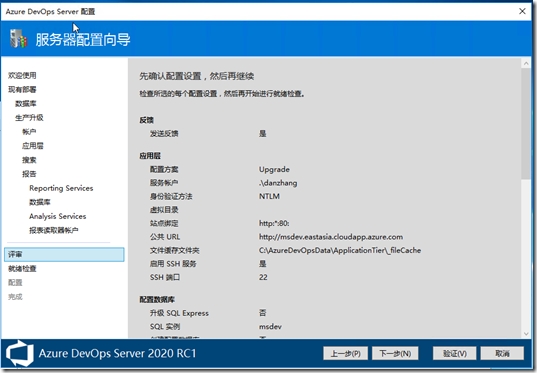
Task: Click the 站点绑定 label
Action: tap(164, 223)
